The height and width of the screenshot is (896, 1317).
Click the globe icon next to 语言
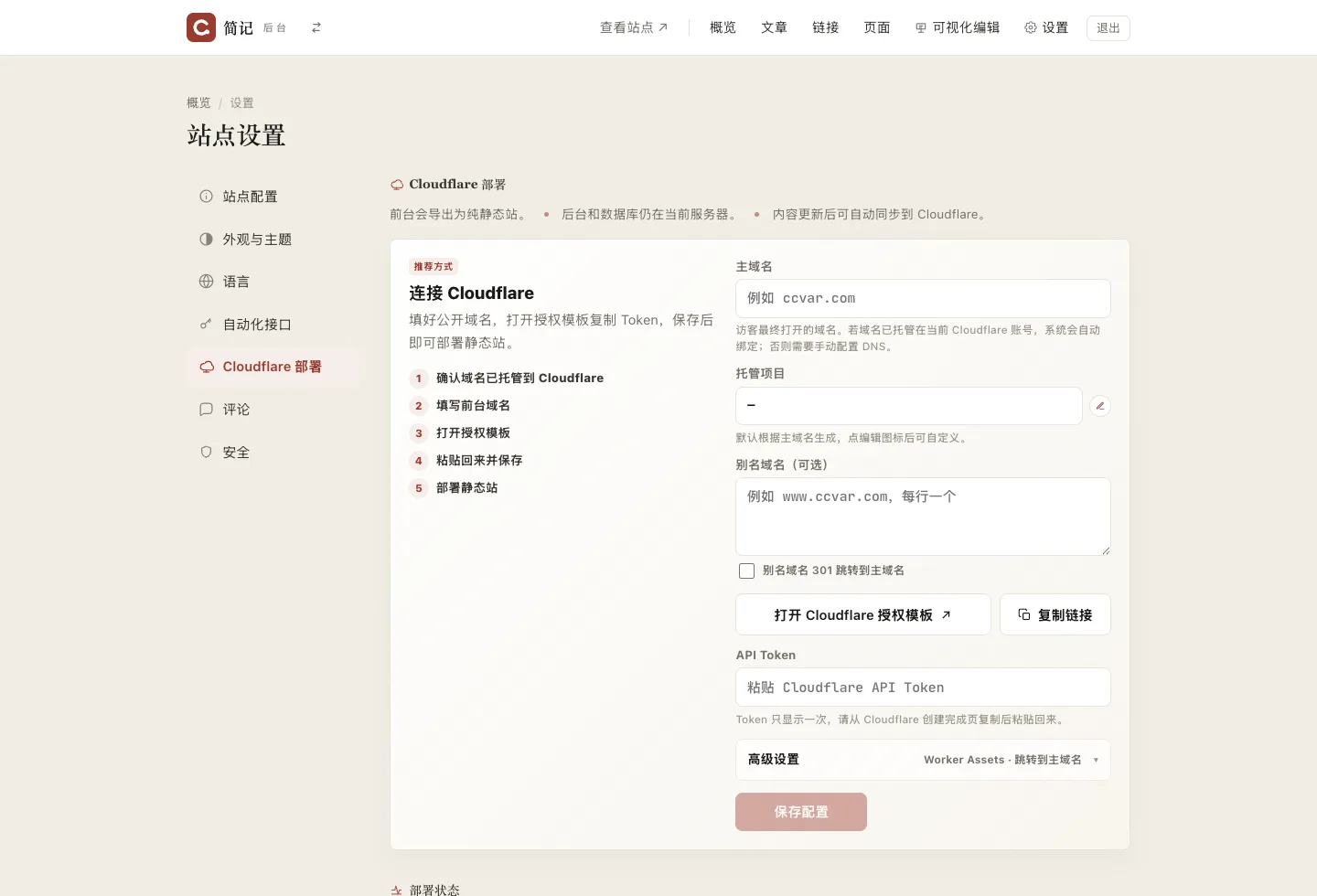pos(206,282)
